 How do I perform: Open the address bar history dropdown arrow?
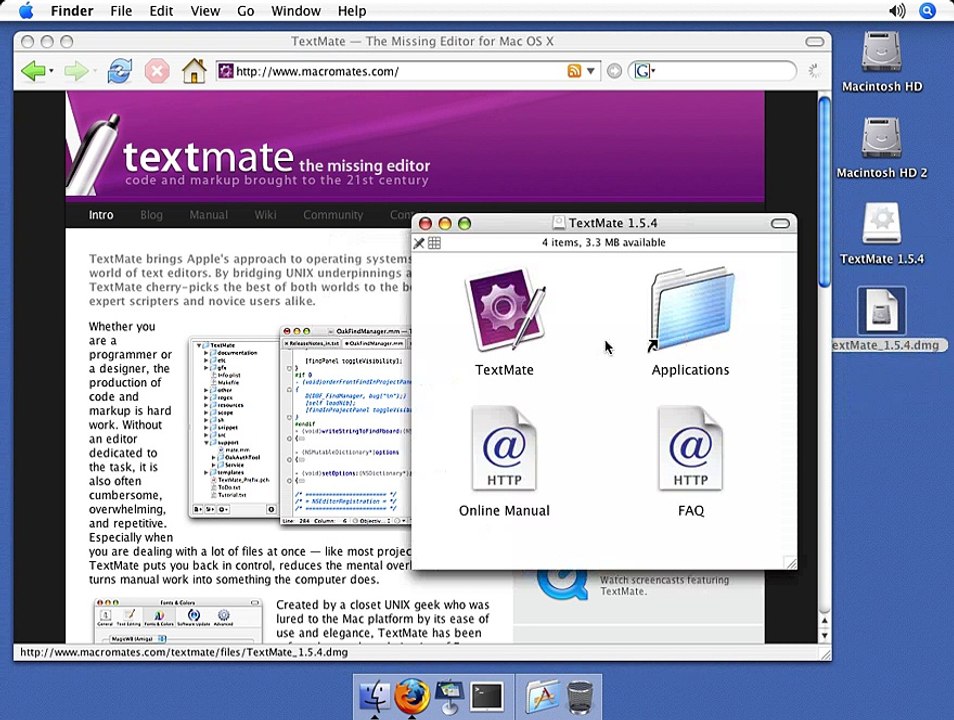[590, 71]
